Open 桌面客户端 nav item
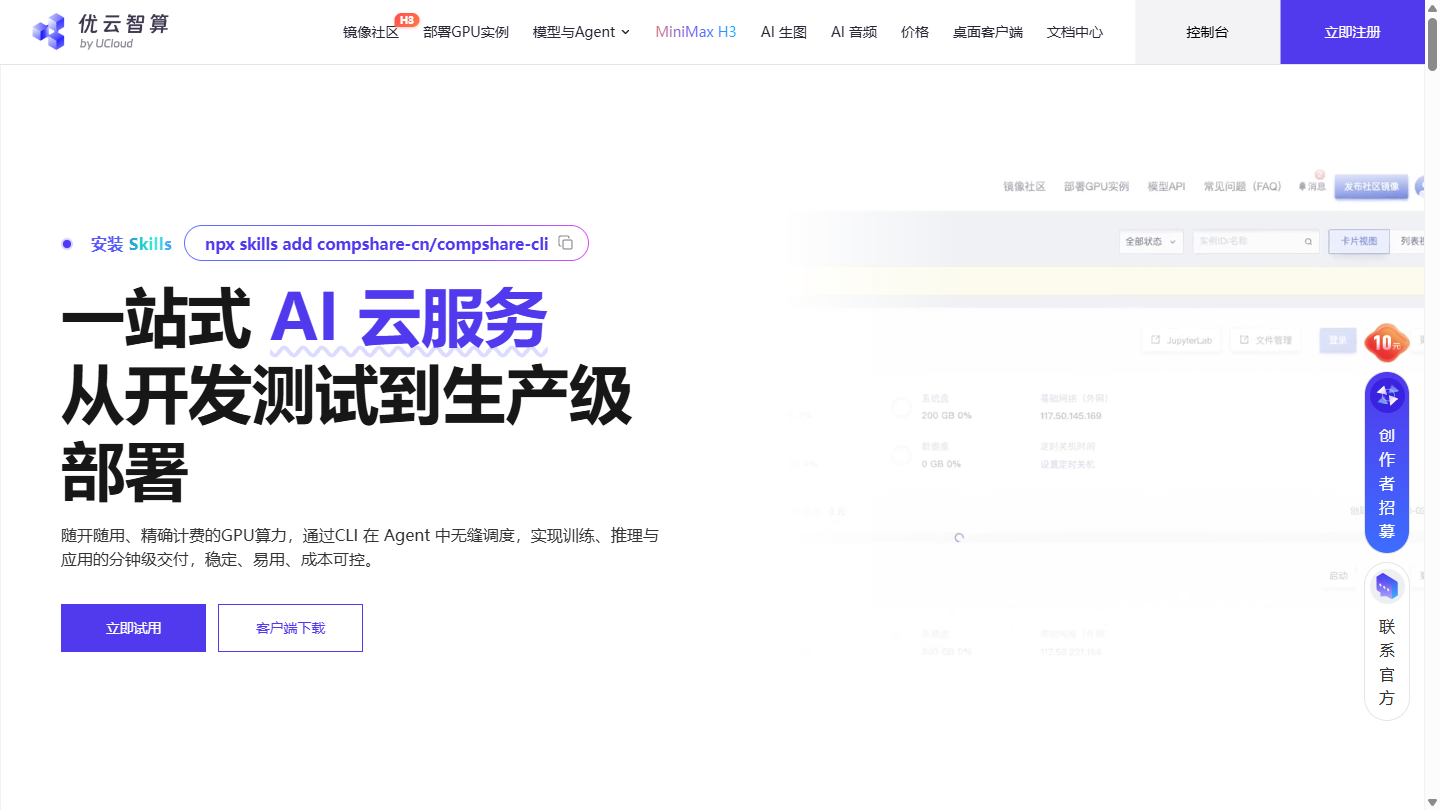 coord(988,32)
